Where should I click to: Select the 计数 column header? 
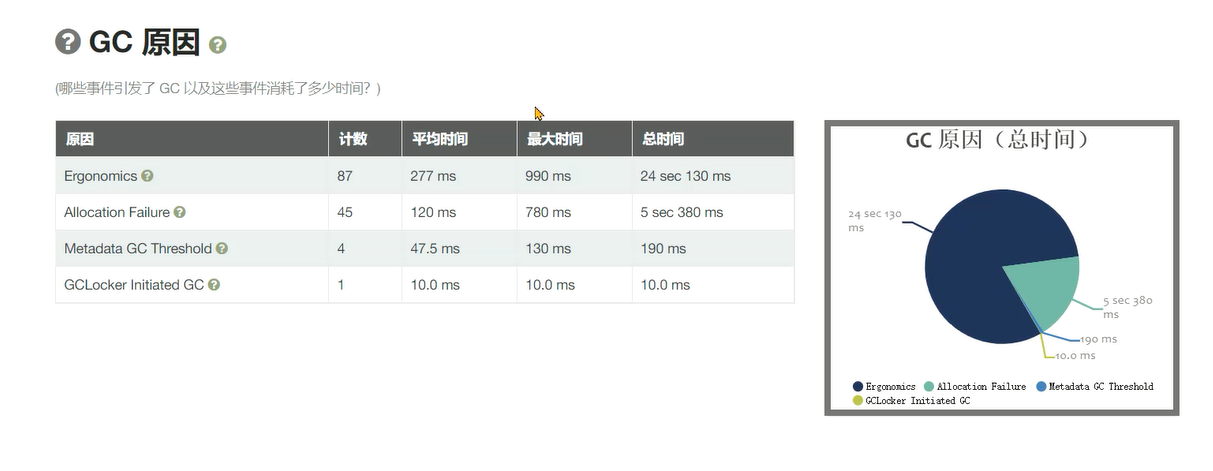pyautogui.click(x=353, y=139)
